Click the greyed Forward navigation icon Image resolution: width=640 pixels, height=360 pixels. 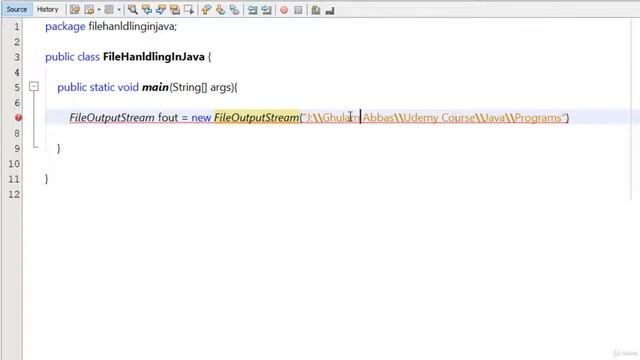(x=109, y=10)
